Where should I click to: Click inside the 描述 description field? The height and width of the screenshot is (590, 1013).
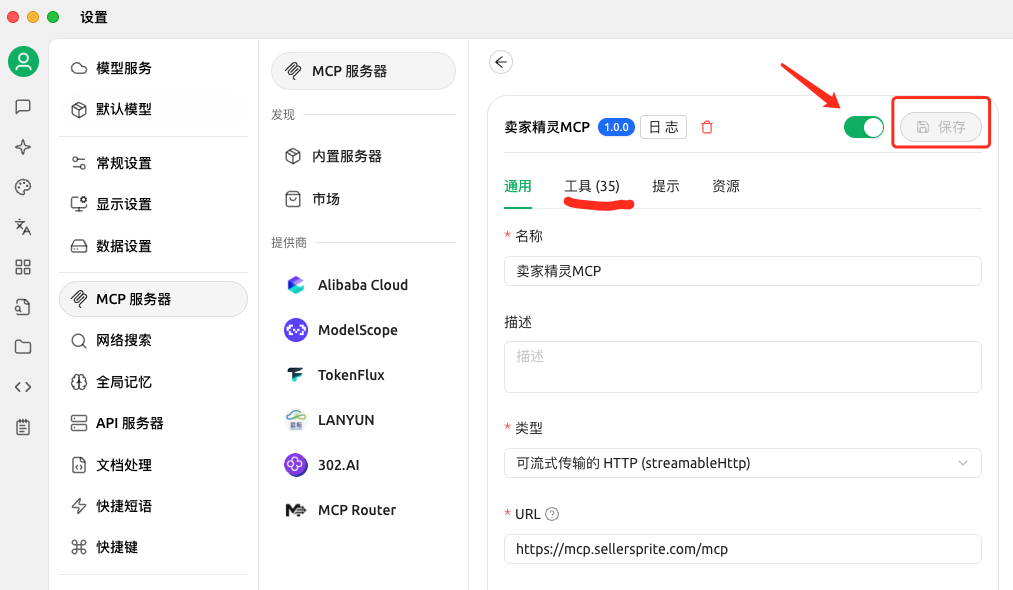(742, 368)
